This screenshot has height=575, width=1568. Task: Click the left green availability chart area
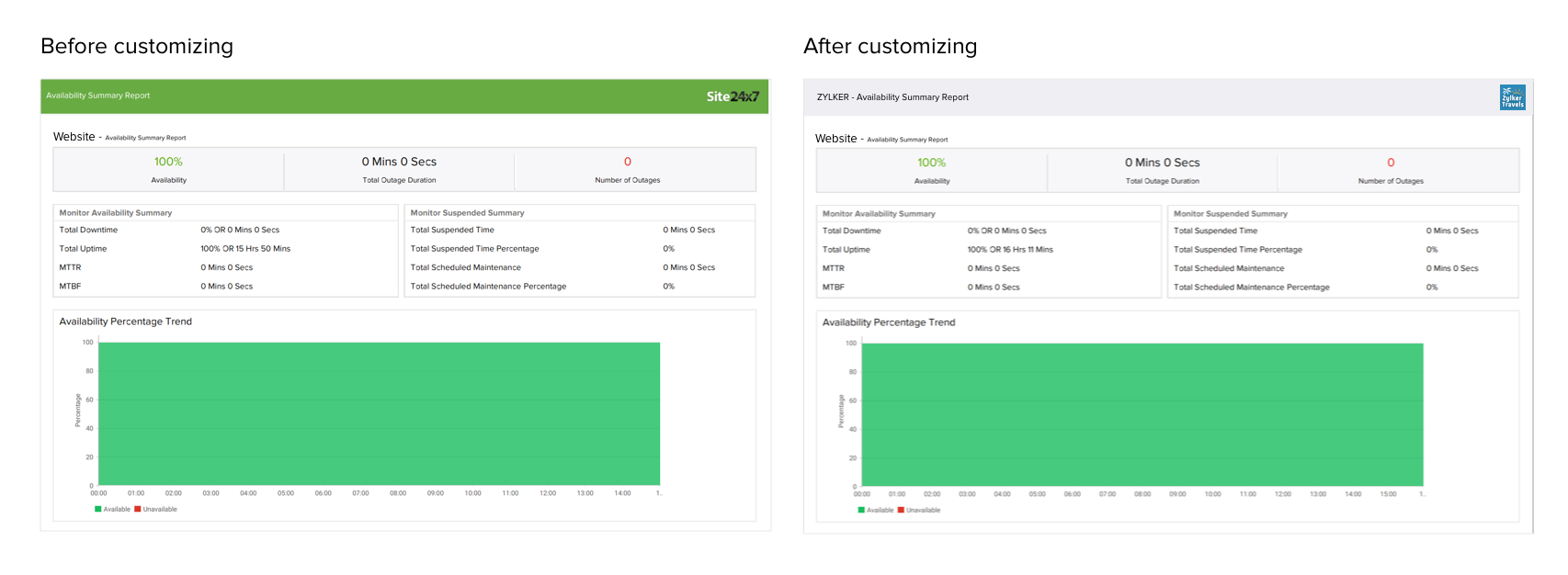coord(379,413)
